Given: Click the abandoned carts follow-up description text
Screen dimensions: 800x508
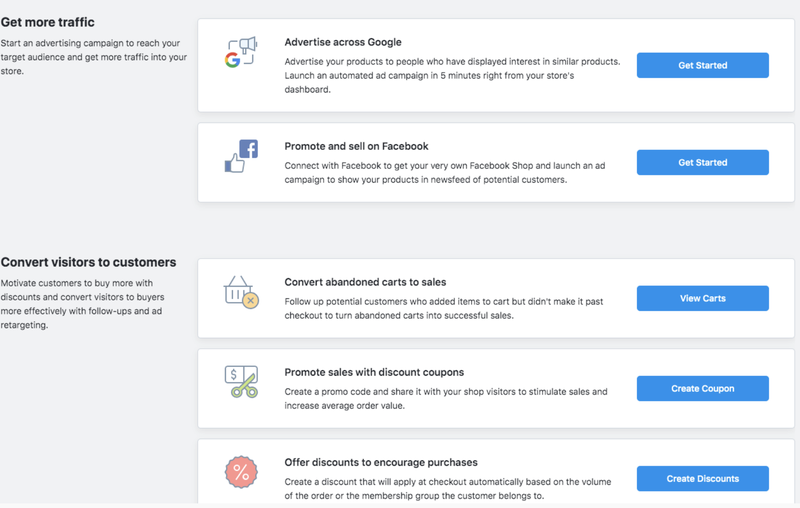Looking at the screenshot, I should [444, 309].
